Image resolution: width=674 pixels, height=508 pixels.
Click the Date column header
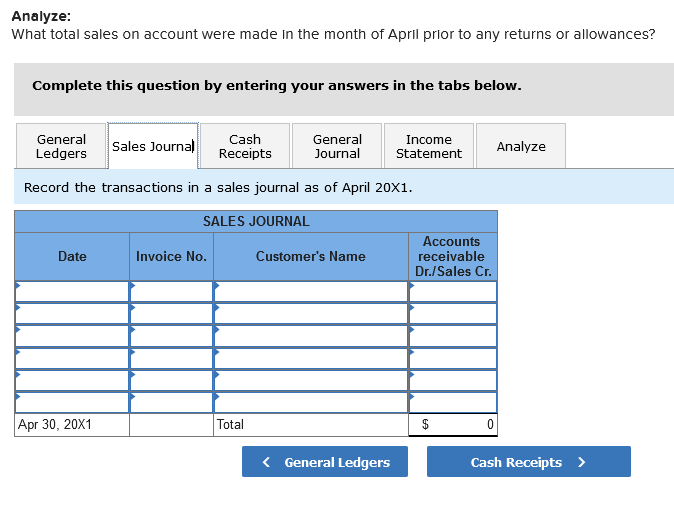click(72, 257)
